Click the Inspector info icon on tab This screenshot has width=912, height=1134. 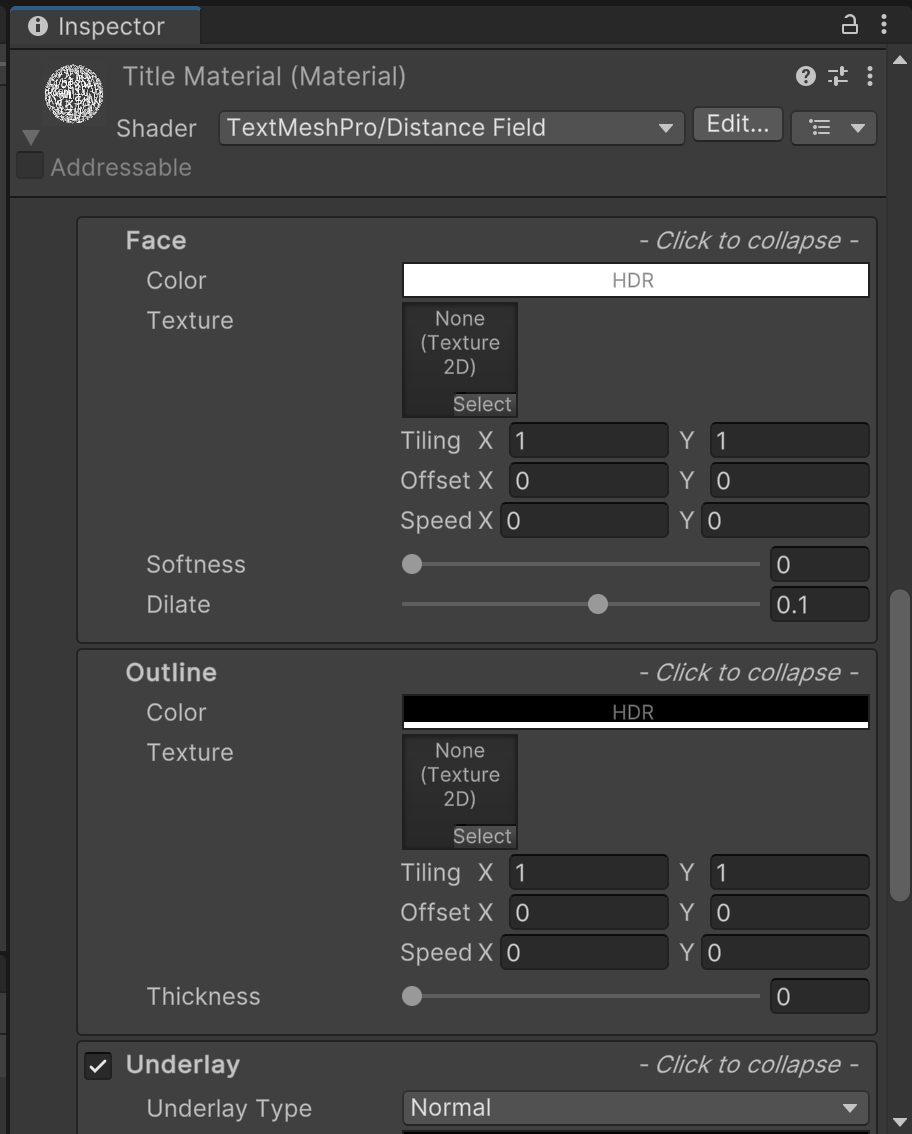pos(38,27)
